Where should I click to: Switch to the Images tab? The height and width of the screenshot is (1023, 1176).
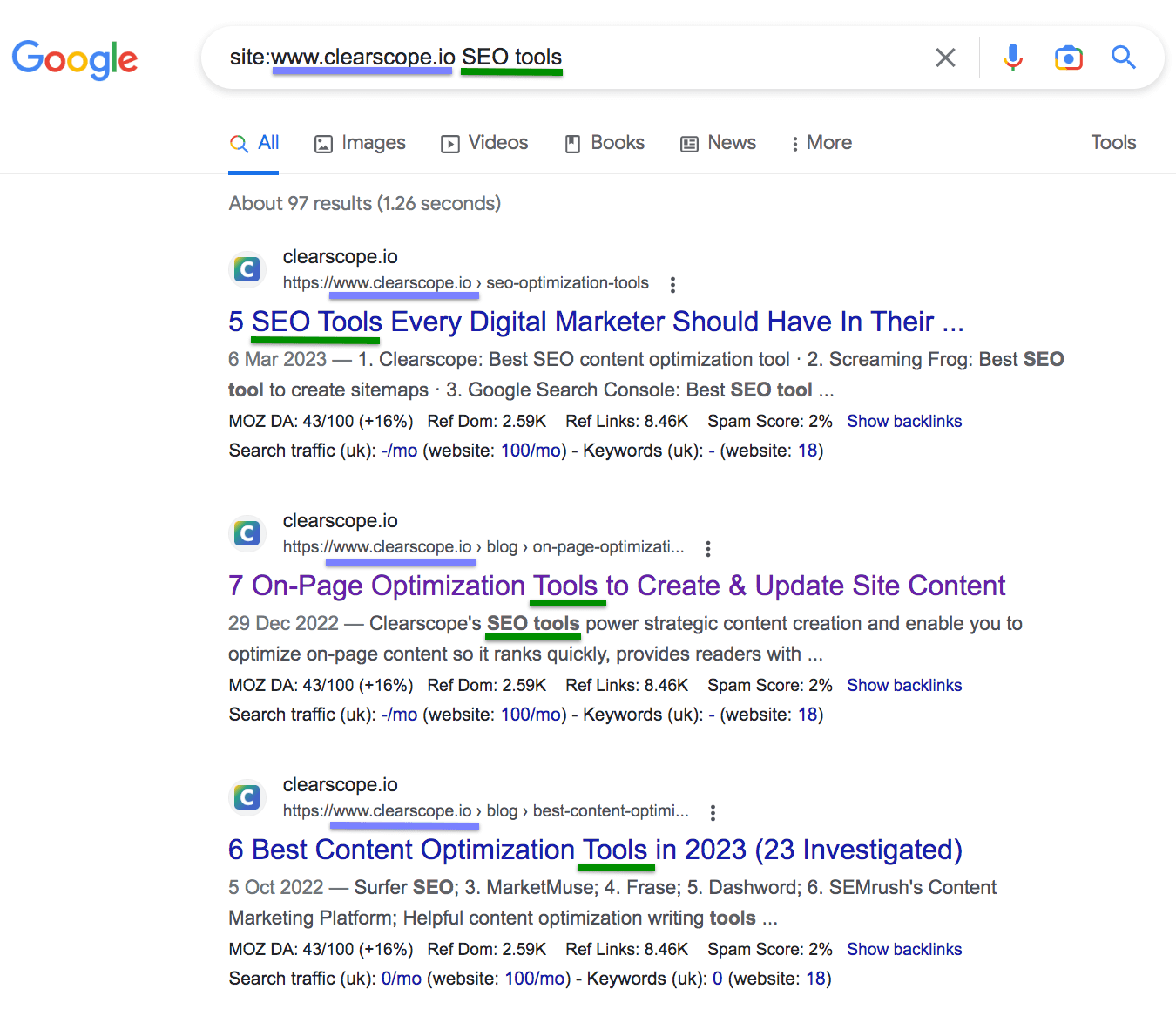(x=360, y=143)
